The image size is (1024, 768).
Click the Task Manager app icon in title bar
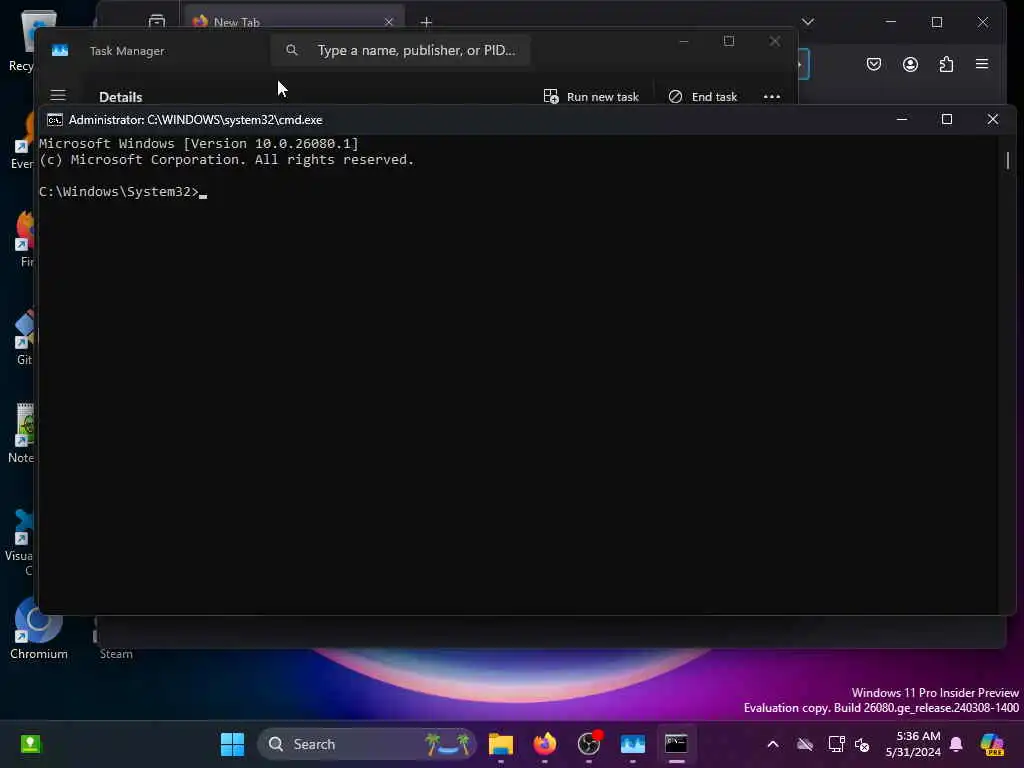click(x=60, y=50)
